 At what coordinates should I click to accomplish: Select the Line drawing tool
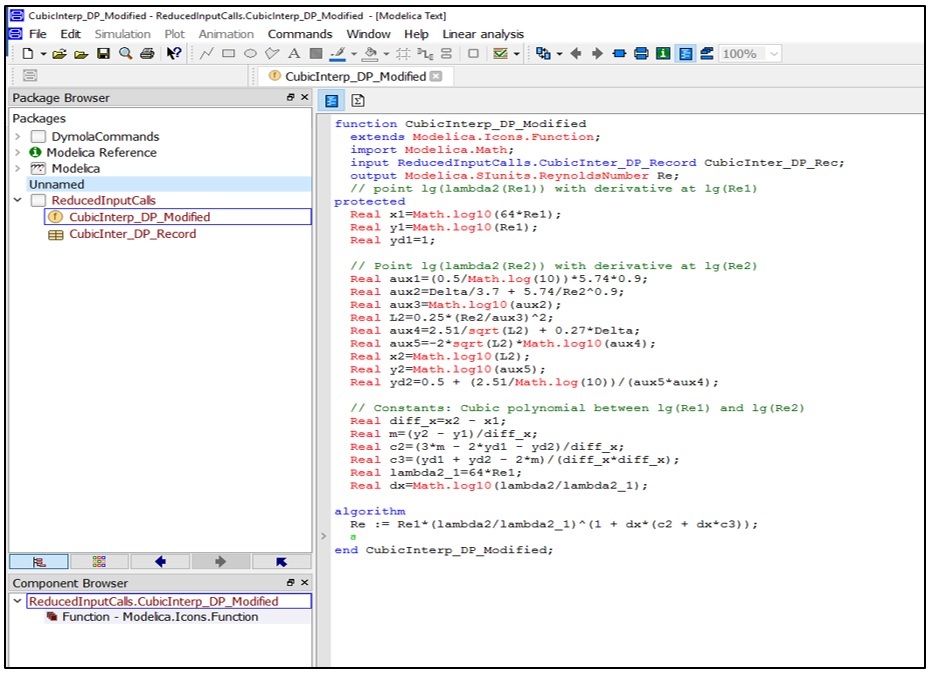click(206, 54)
